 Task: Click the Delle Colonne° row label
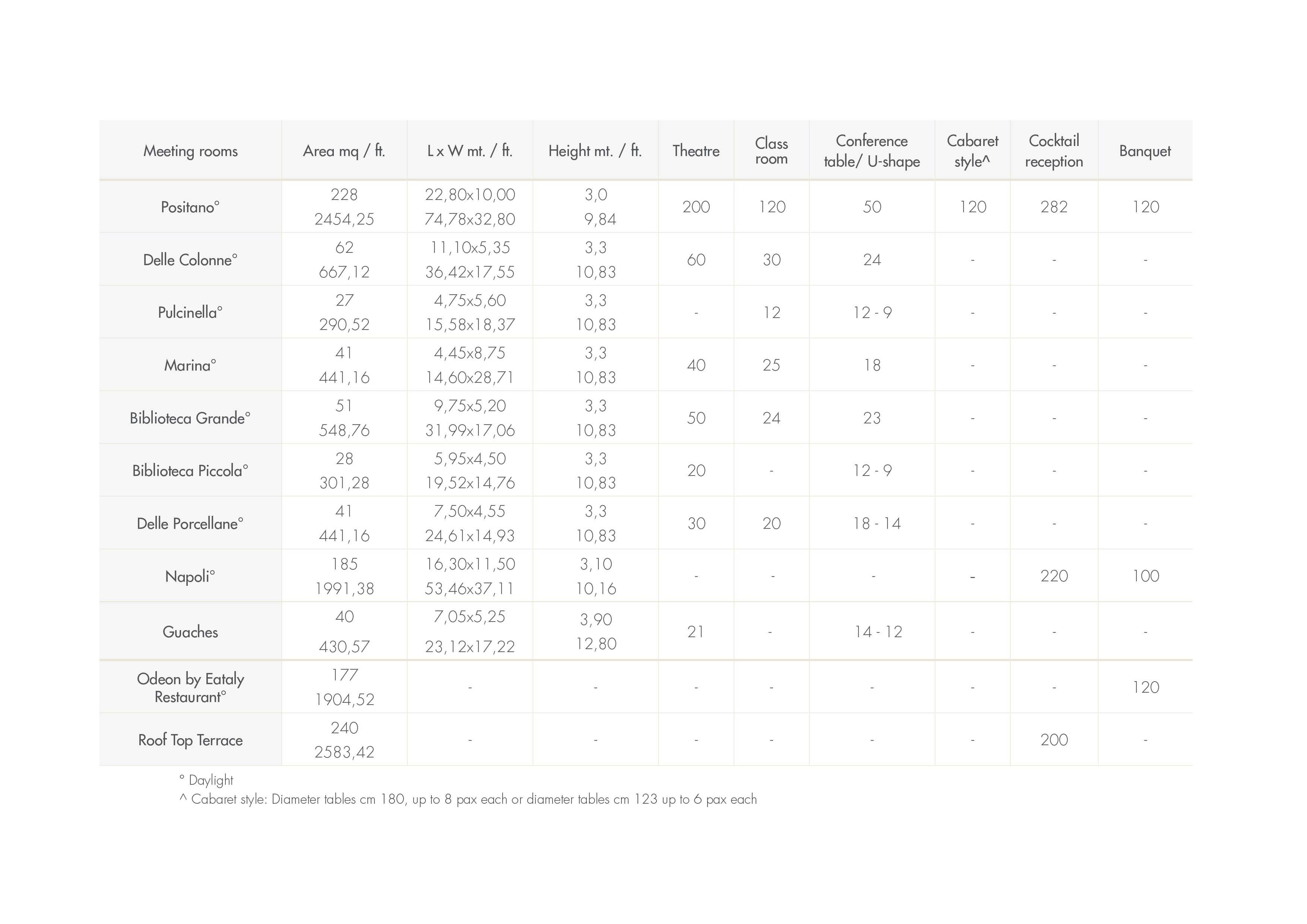click(190, 260)
